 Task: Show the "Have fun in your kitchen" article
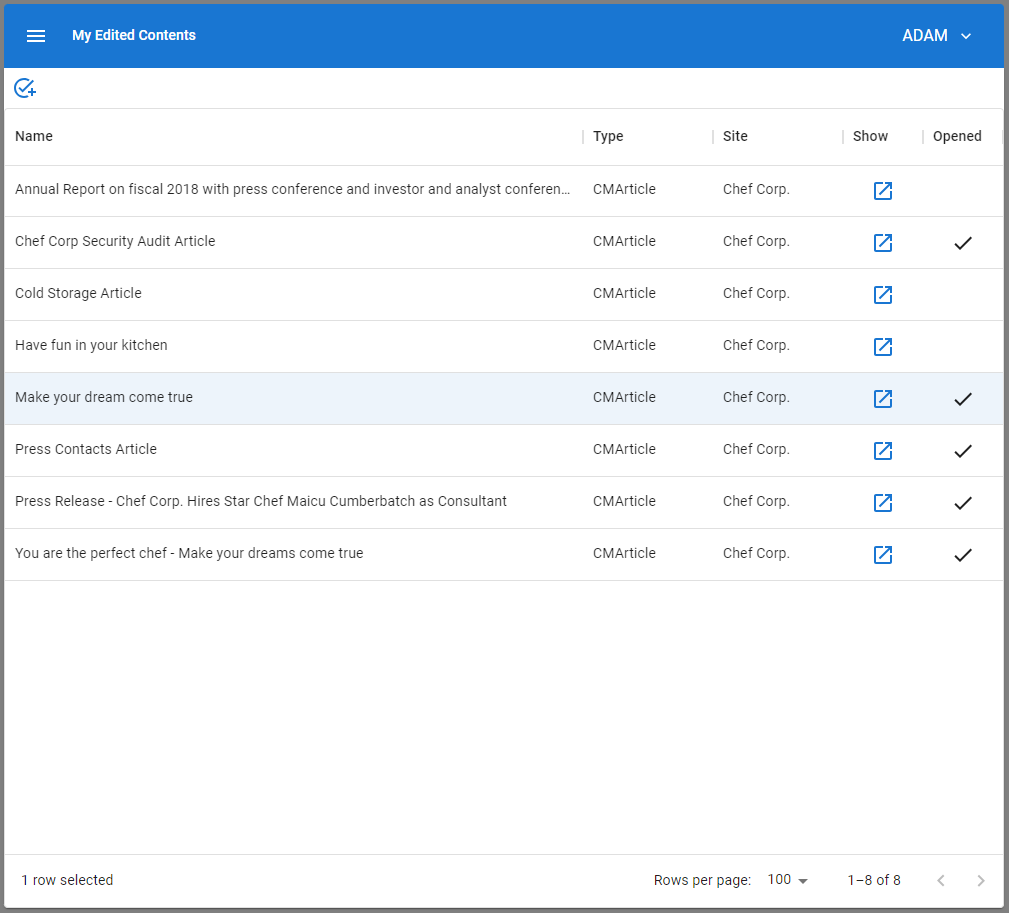(883, 346)
